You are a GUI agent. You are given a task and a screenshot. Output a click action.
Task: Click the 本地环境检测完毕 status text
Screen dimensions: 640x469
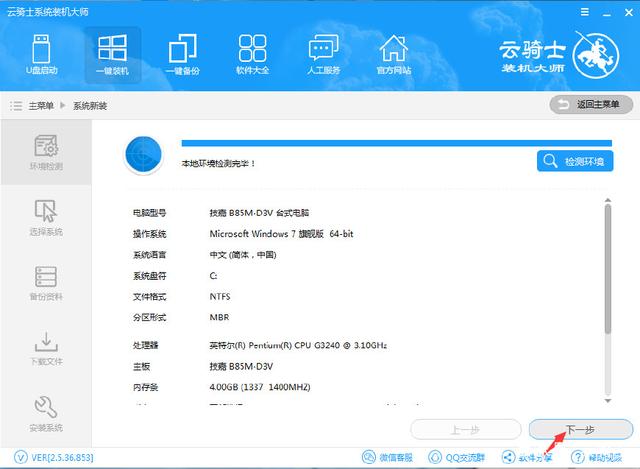click(218, 163)
